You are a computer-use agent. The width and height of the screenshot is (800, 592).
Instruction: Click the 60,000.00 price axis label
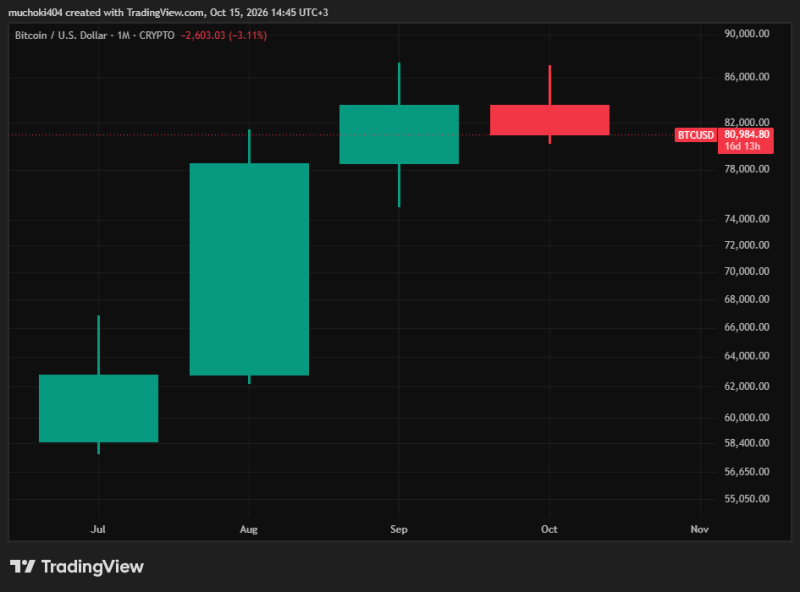(747, 417)
